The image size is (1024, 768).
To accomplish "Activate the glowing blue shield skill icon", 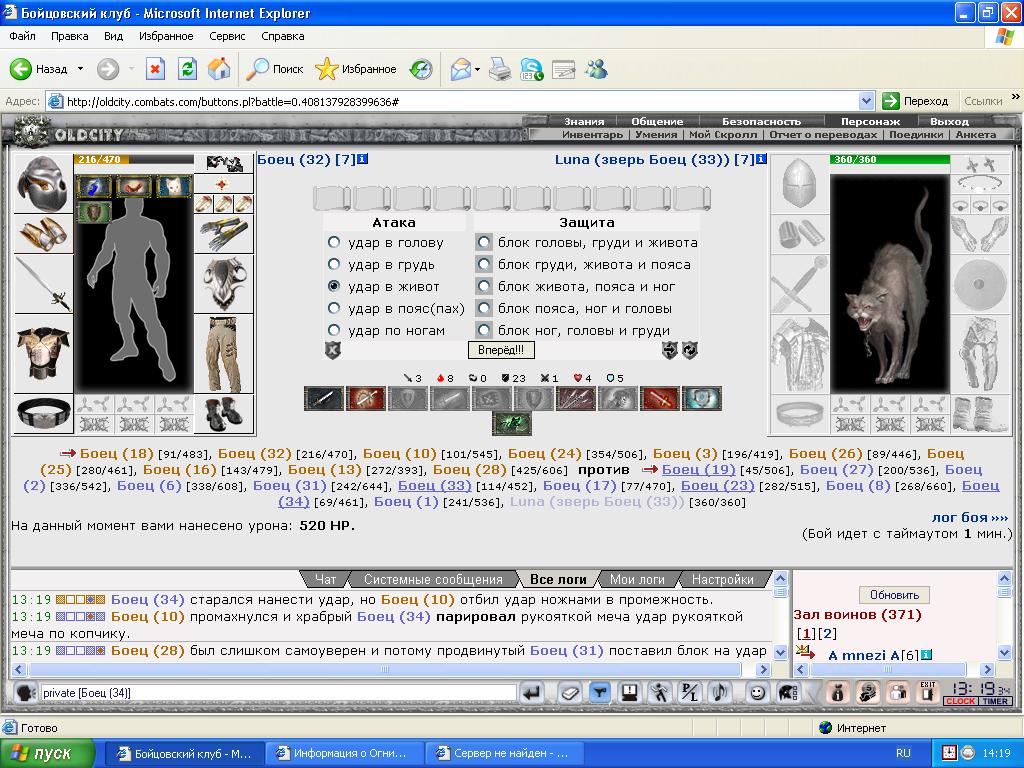I will (701, 398).
